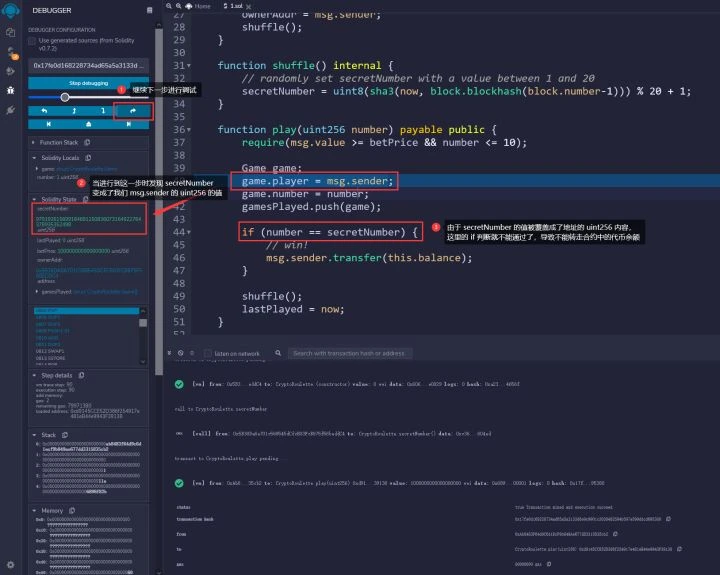720x575 pixels.
Task: Place cursor on gamesPlayed.push(game) line
Action: pyautogui.click(x=311, y=207)
